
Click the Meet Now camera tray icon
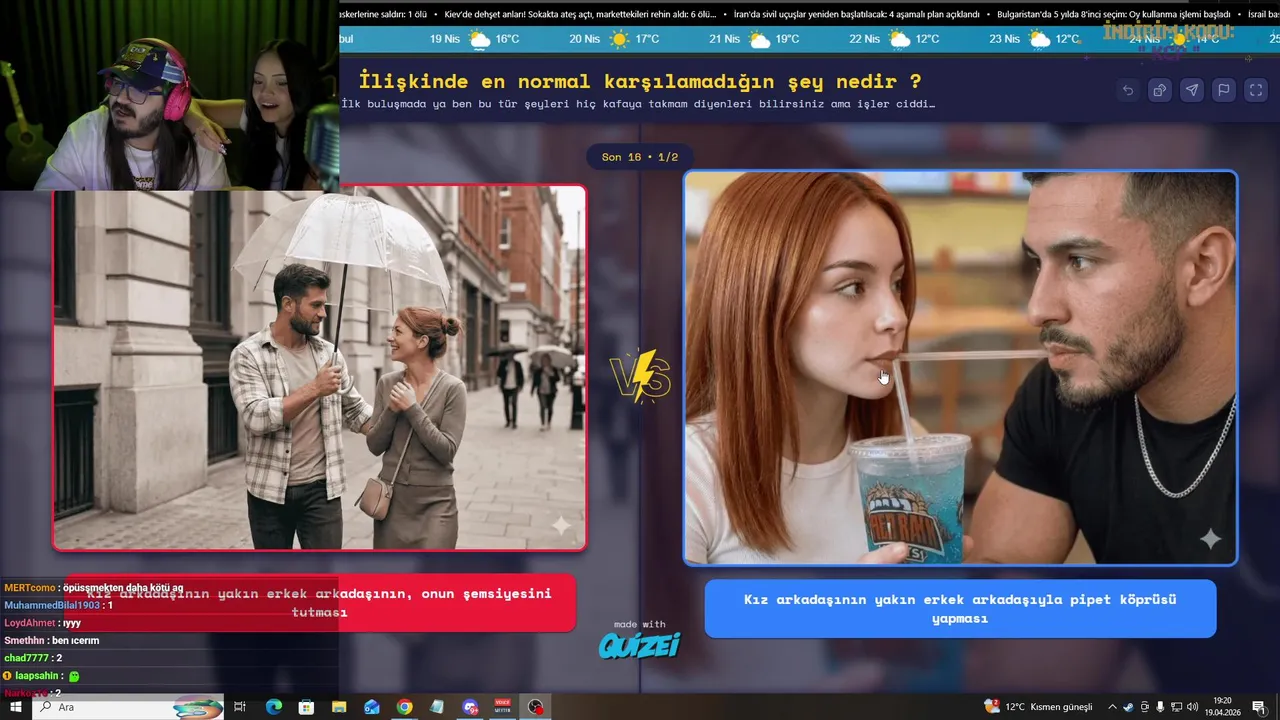[x=1145, y=707]
